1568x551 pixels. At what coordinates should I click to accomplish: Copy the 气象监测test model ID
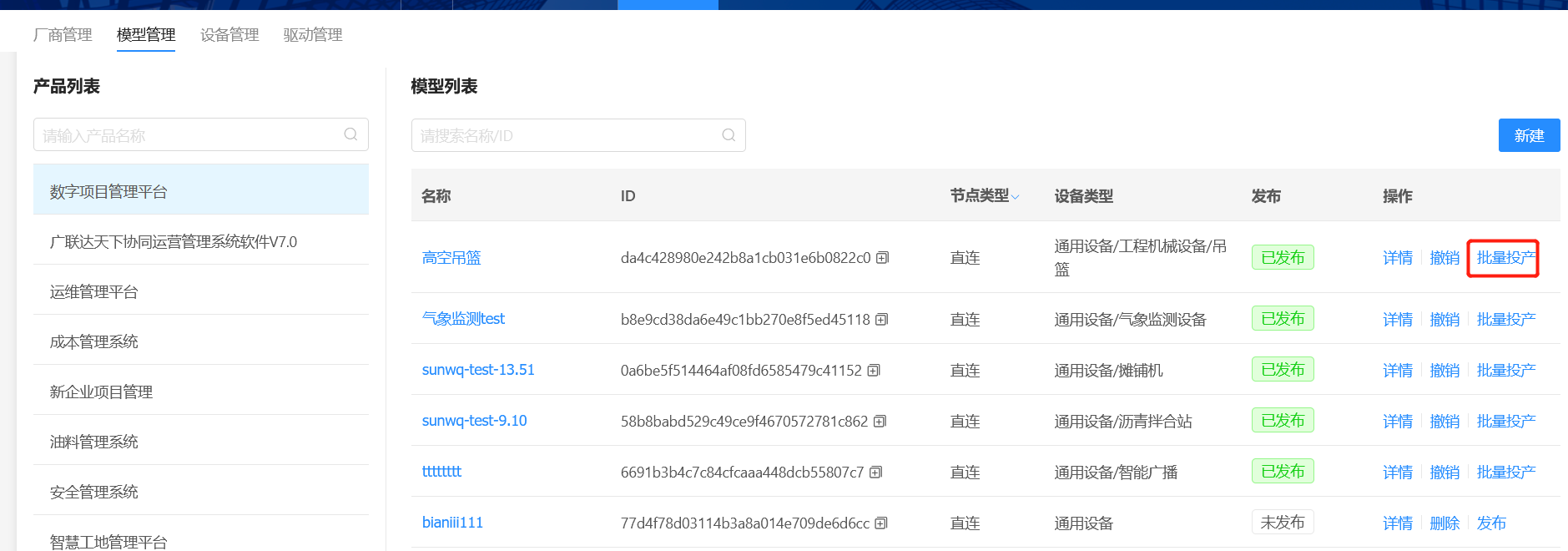pyautogui.click(x=881, y=320)
